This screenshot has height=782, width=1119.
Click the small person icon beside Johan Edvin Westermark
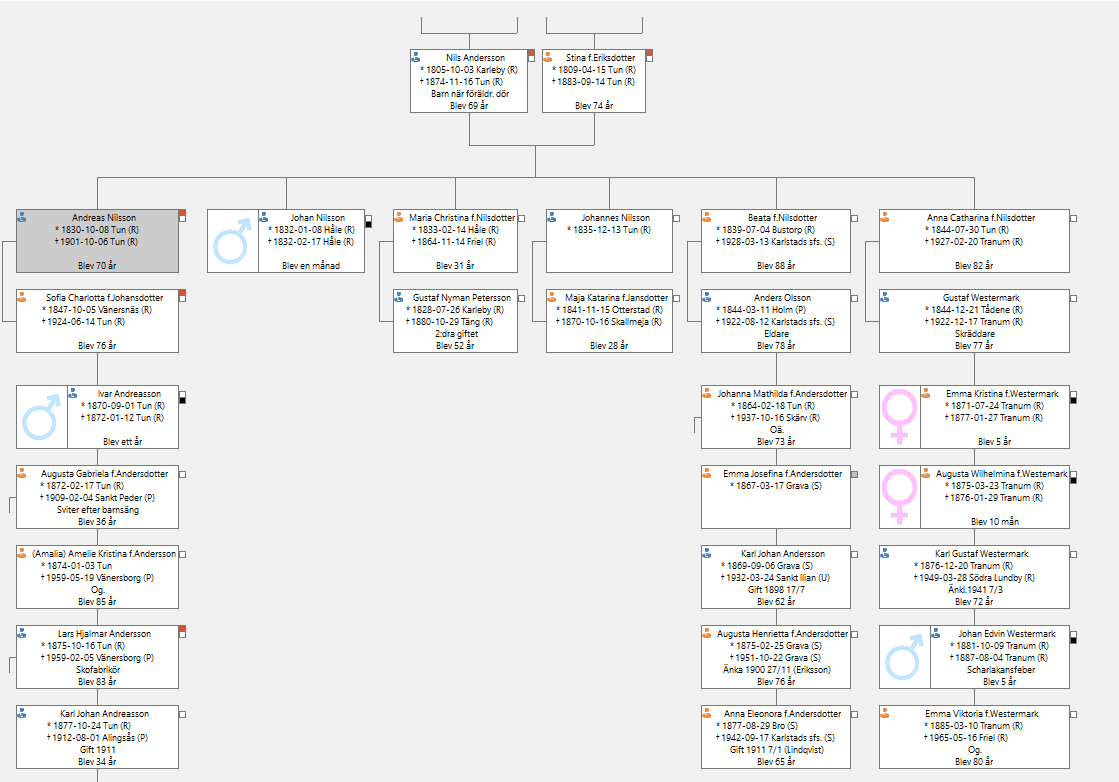point(936,632)
